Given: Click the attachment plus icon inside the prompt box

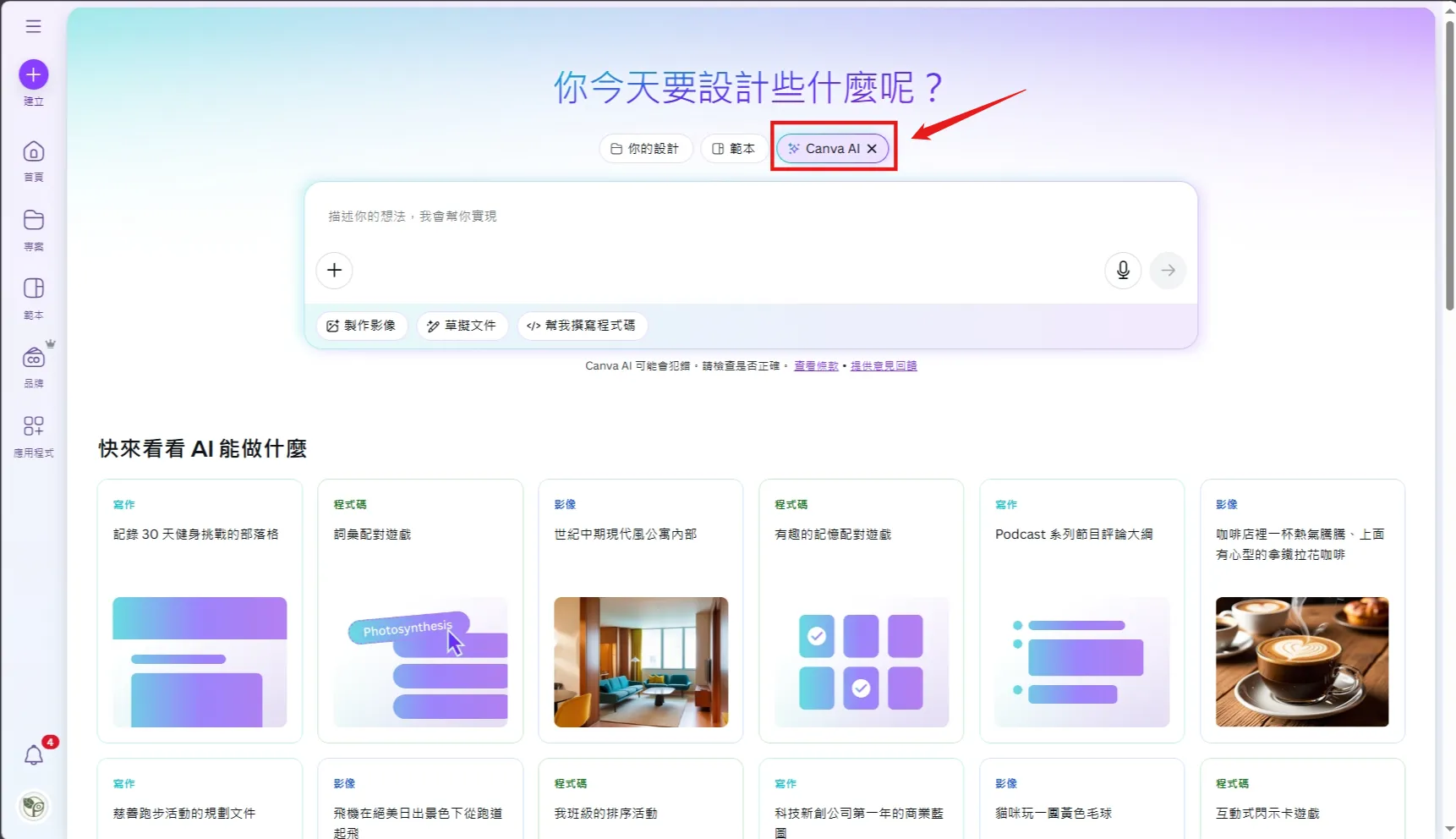Looking at the screenshot, I should point(334,270).
